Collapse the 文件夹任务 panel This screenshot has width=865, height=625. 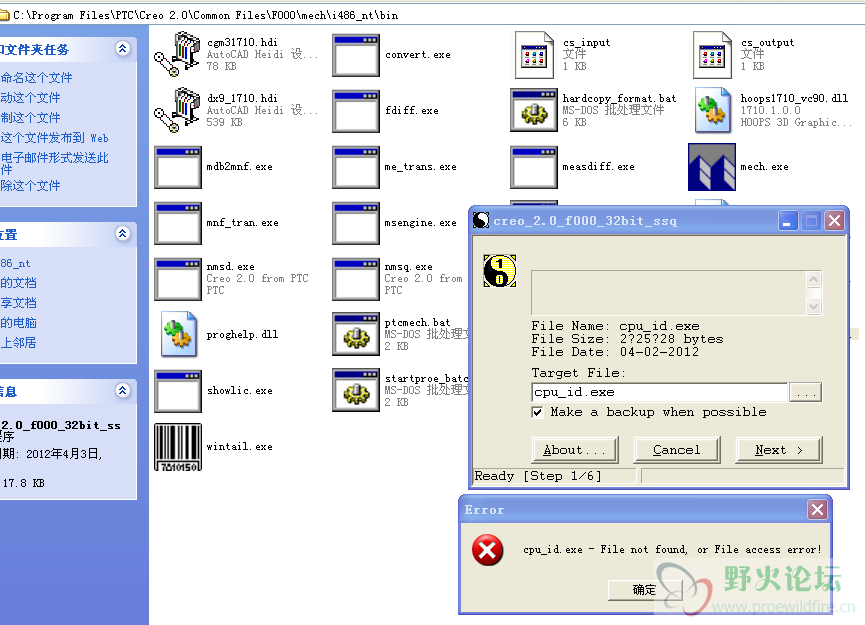coord(122,49)
